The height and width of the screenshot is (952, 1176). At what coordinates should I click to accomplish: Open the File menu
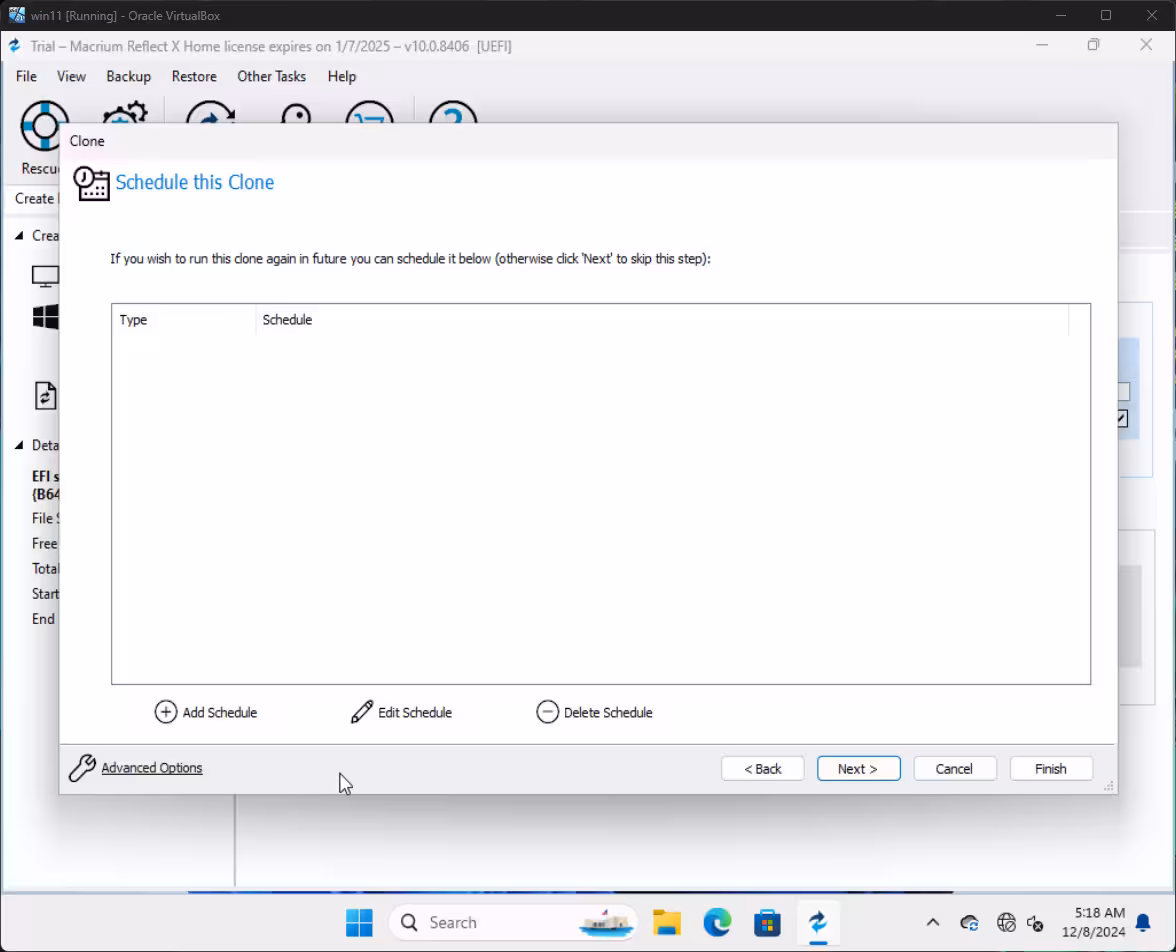[x=26, y=77]
